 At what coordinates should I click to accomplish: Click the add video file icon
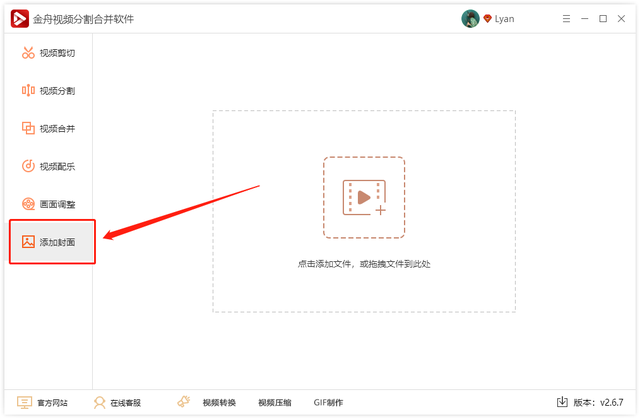coord(364,197)
